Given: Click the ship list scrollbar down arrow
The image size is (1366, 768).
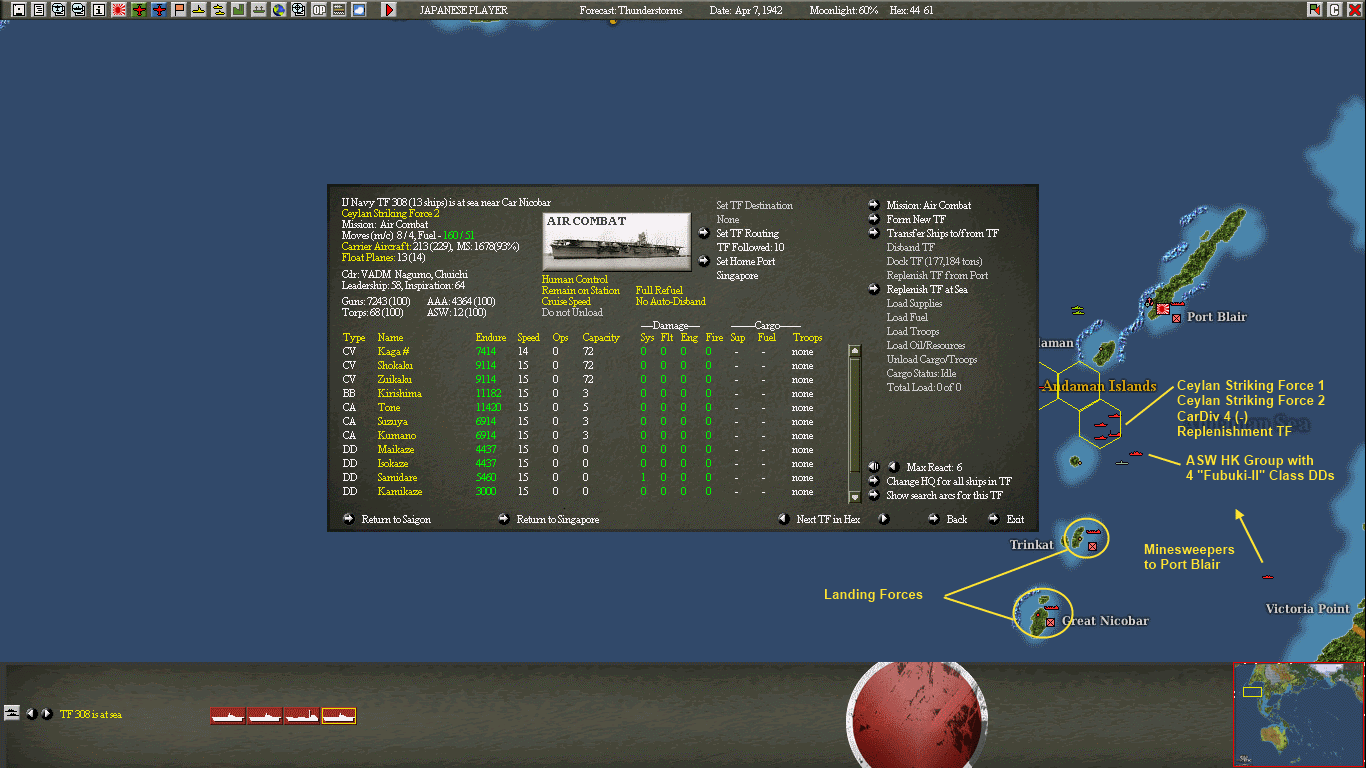Looking at the screenshot, I should (x=855, y=496).
